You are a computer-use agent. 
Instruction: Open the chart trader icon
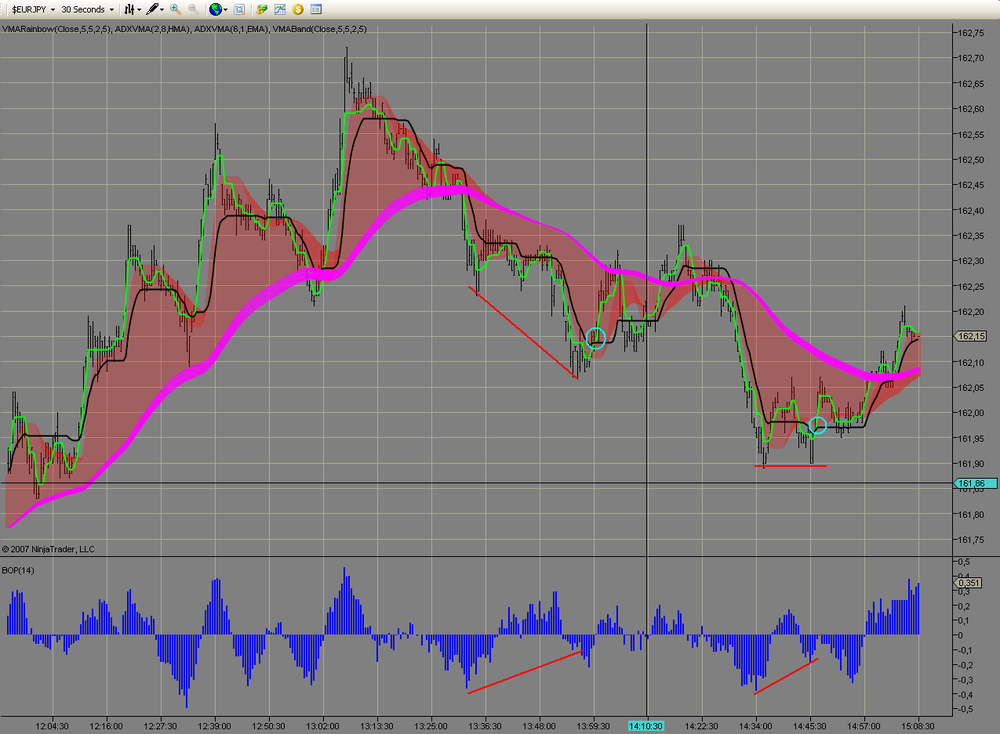tap(262, 10)
